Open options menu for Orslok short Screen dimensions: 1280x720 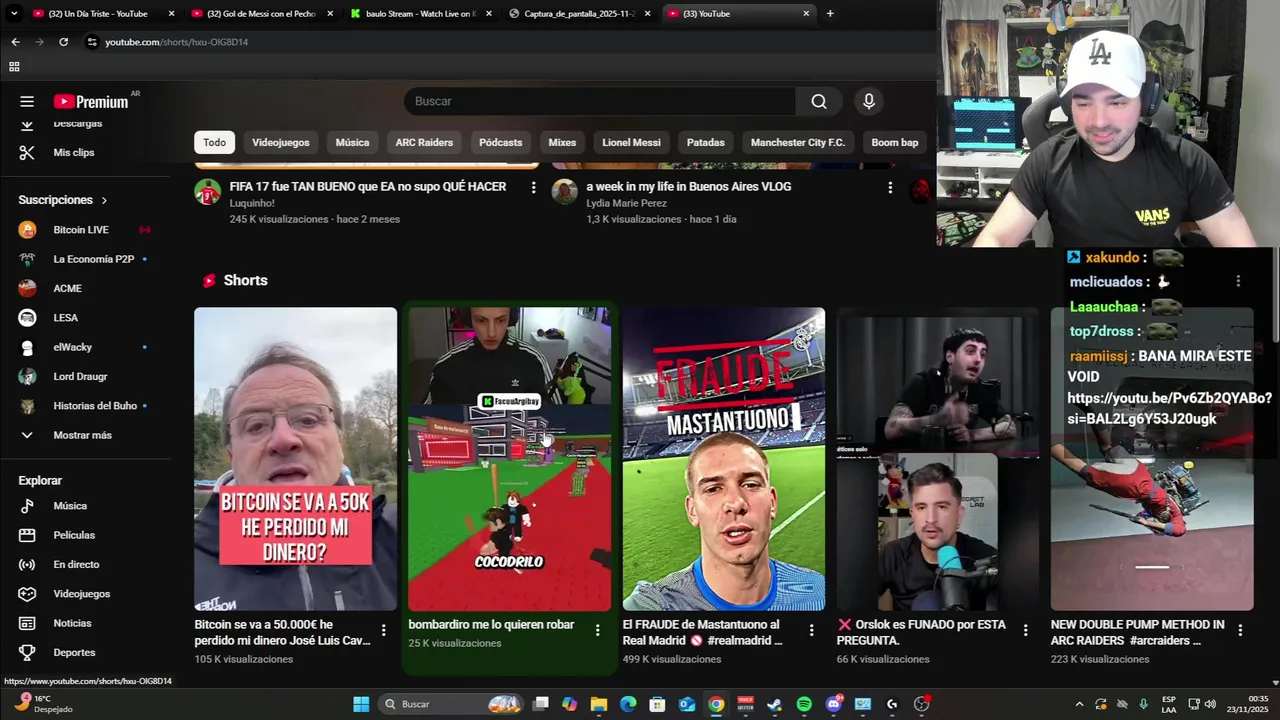(1025, 630)
